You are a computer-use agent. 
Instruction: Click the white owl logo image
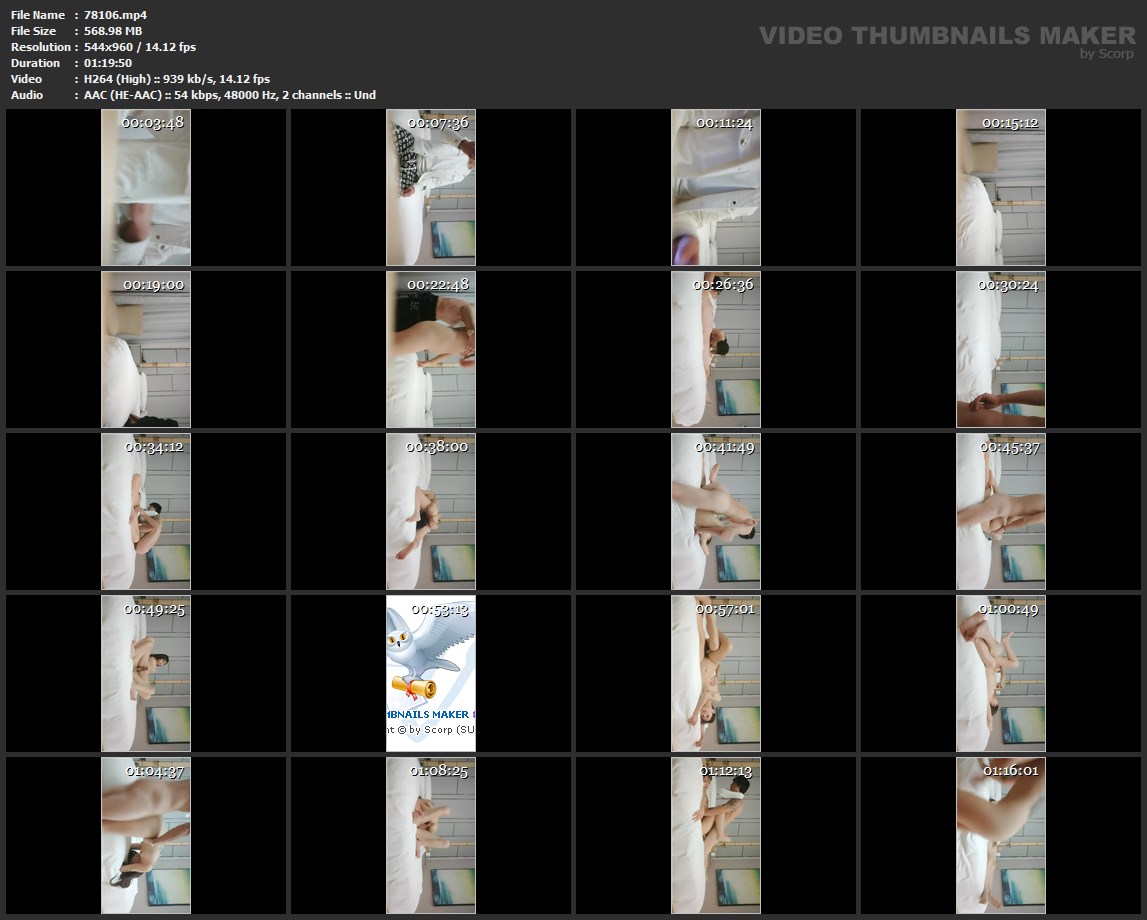click(x=425, y=650)
